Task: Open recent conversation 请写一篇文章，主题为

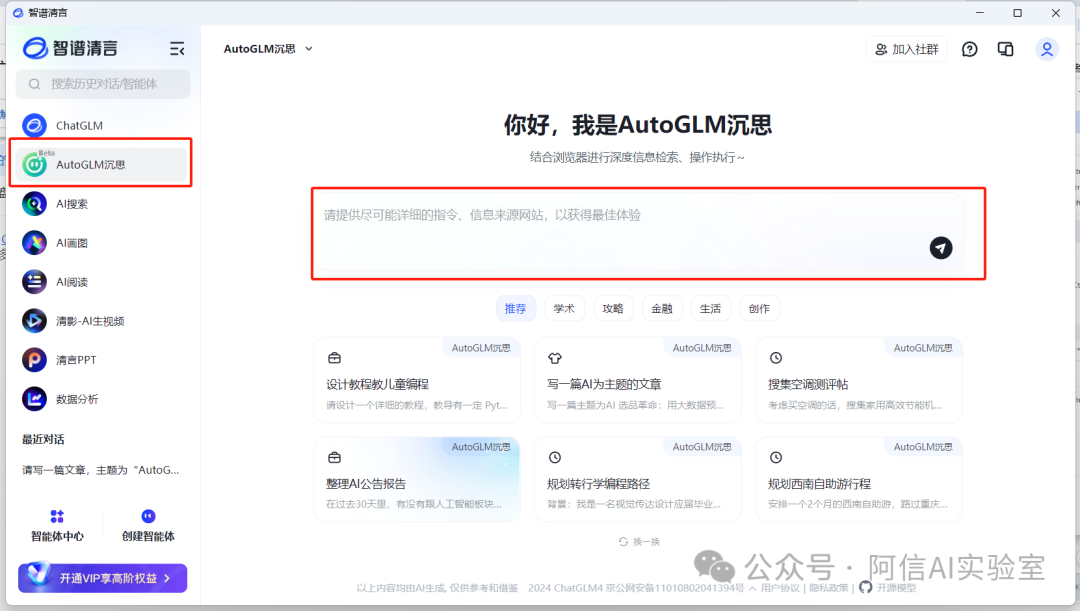Action: [101, 470]
